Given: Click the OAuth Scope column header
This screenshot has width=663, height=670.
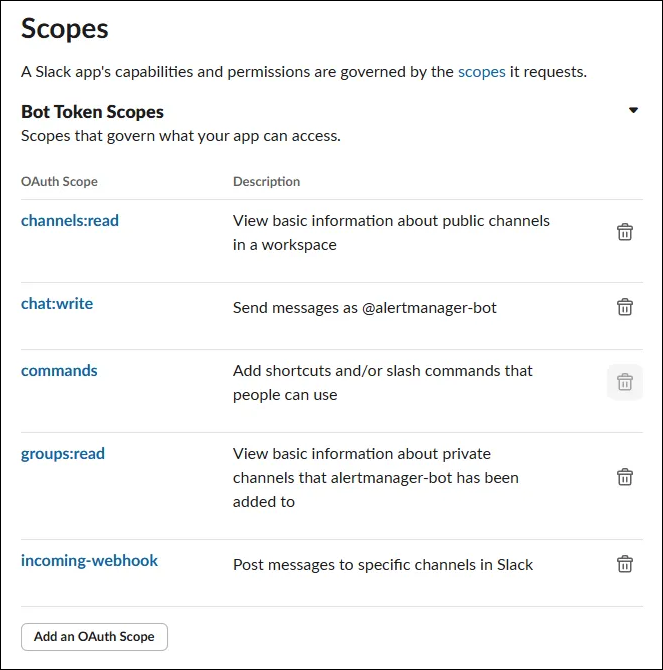Looking at the screenshot, I should pos(59,181).
